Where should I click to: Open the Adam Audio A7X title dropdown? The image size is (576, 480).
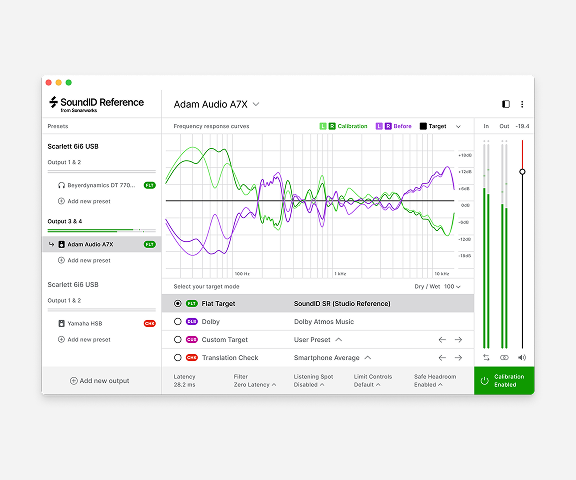[256, 104]
